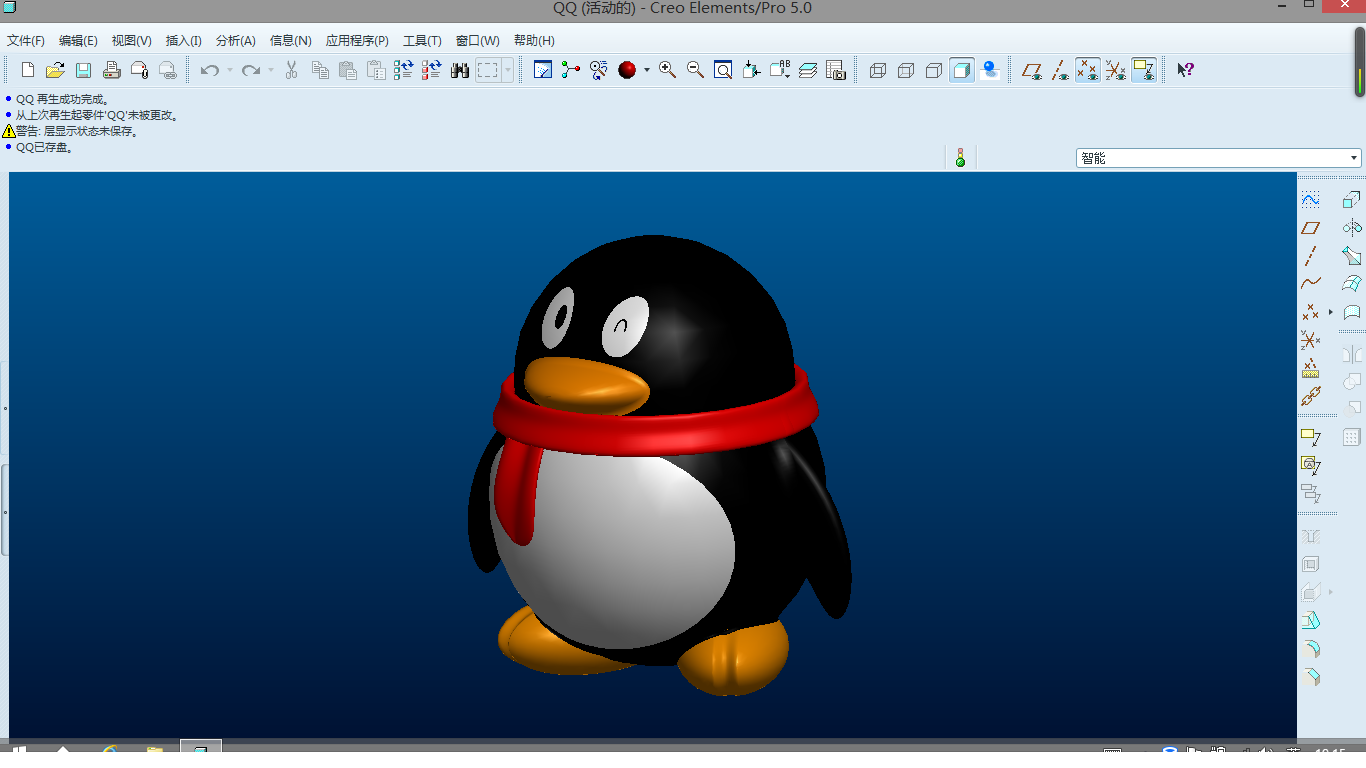Open Paste Special icon

(x=376, y=70)
